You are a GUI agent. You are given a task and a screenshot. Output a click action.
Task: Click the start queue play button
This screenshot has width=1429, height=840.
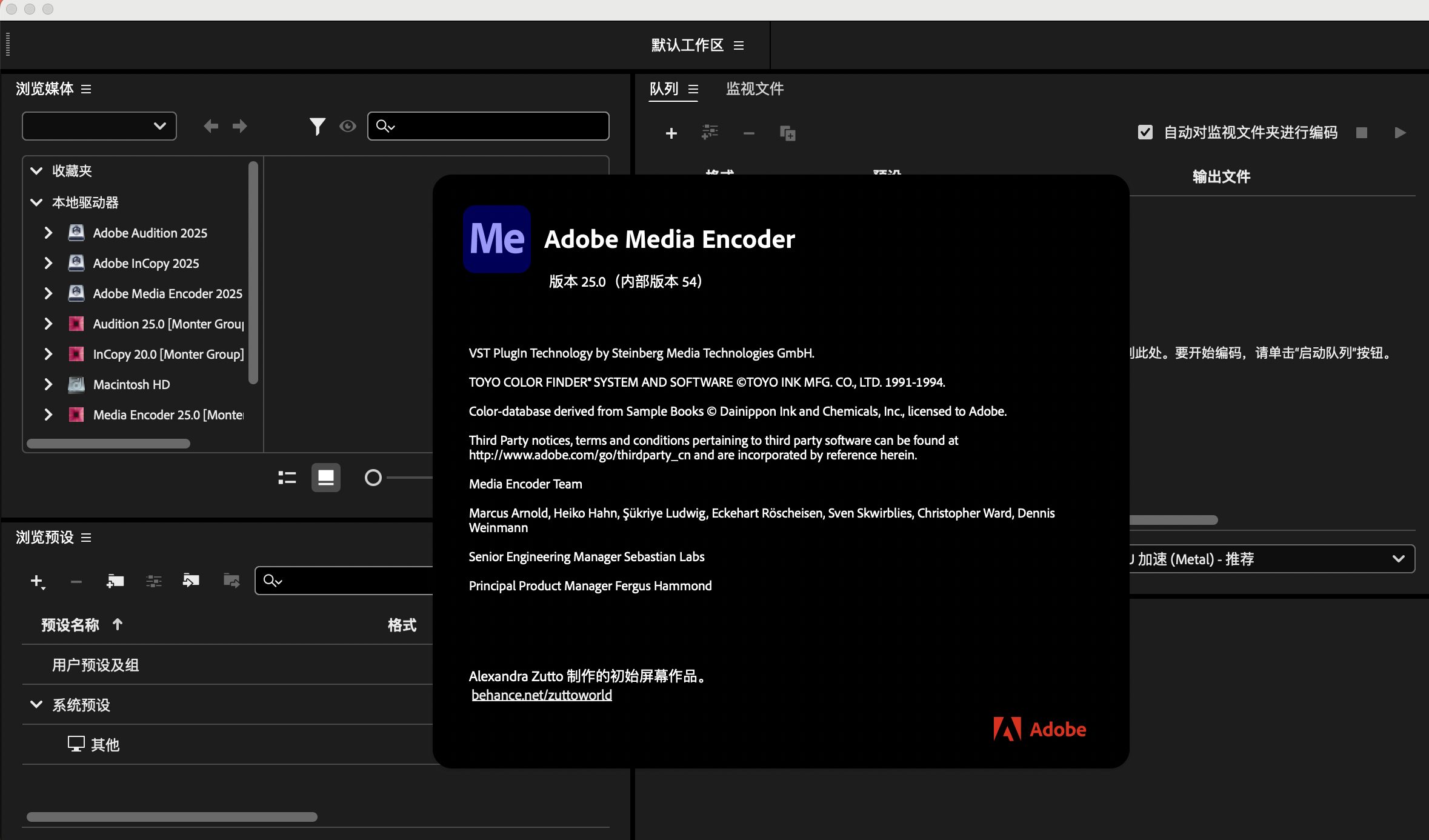click(1400, 133)
